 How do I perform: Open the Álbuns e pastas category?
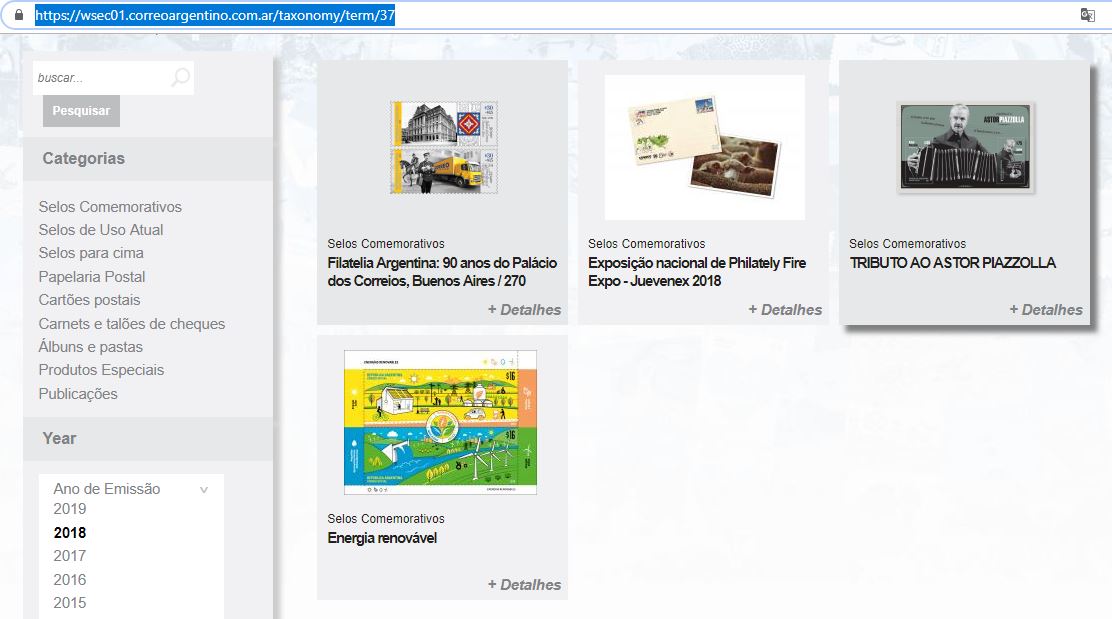(x=91, y=347)
